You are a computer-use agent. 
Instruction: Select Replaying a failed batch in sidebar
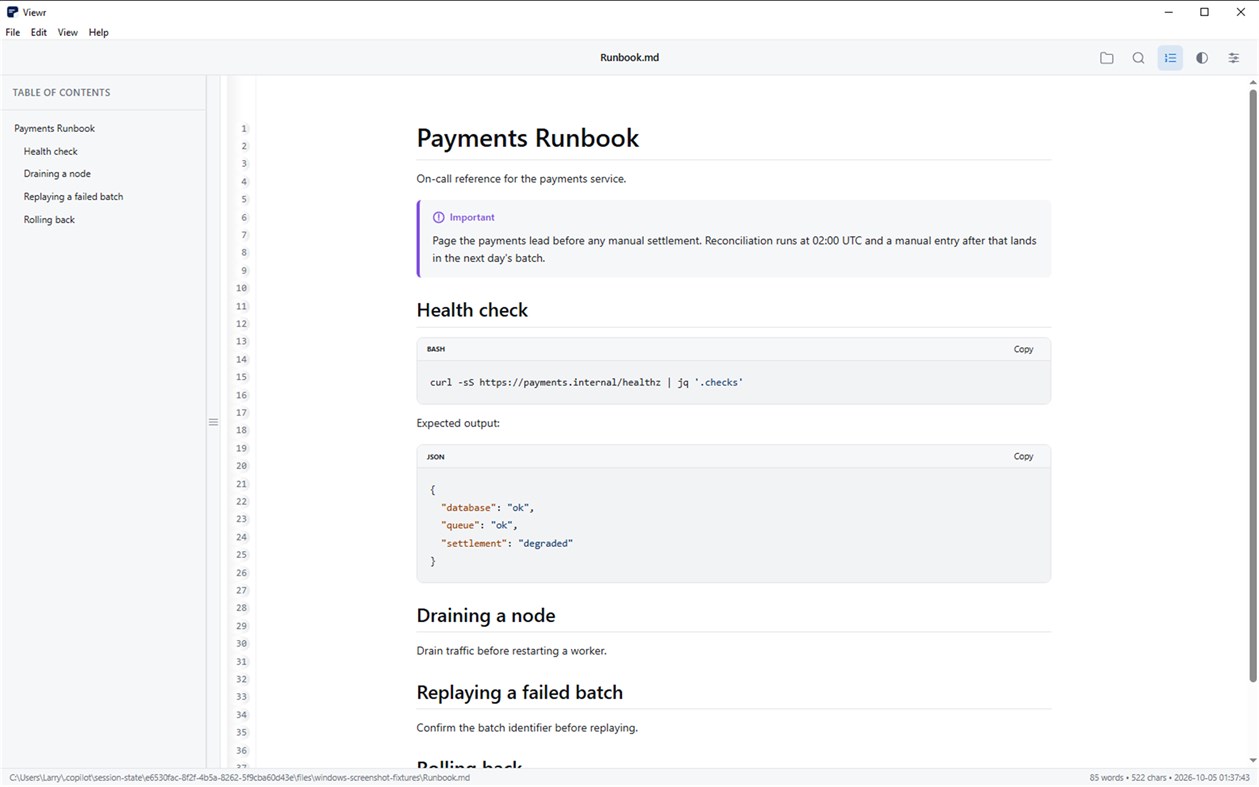point(74,197)
